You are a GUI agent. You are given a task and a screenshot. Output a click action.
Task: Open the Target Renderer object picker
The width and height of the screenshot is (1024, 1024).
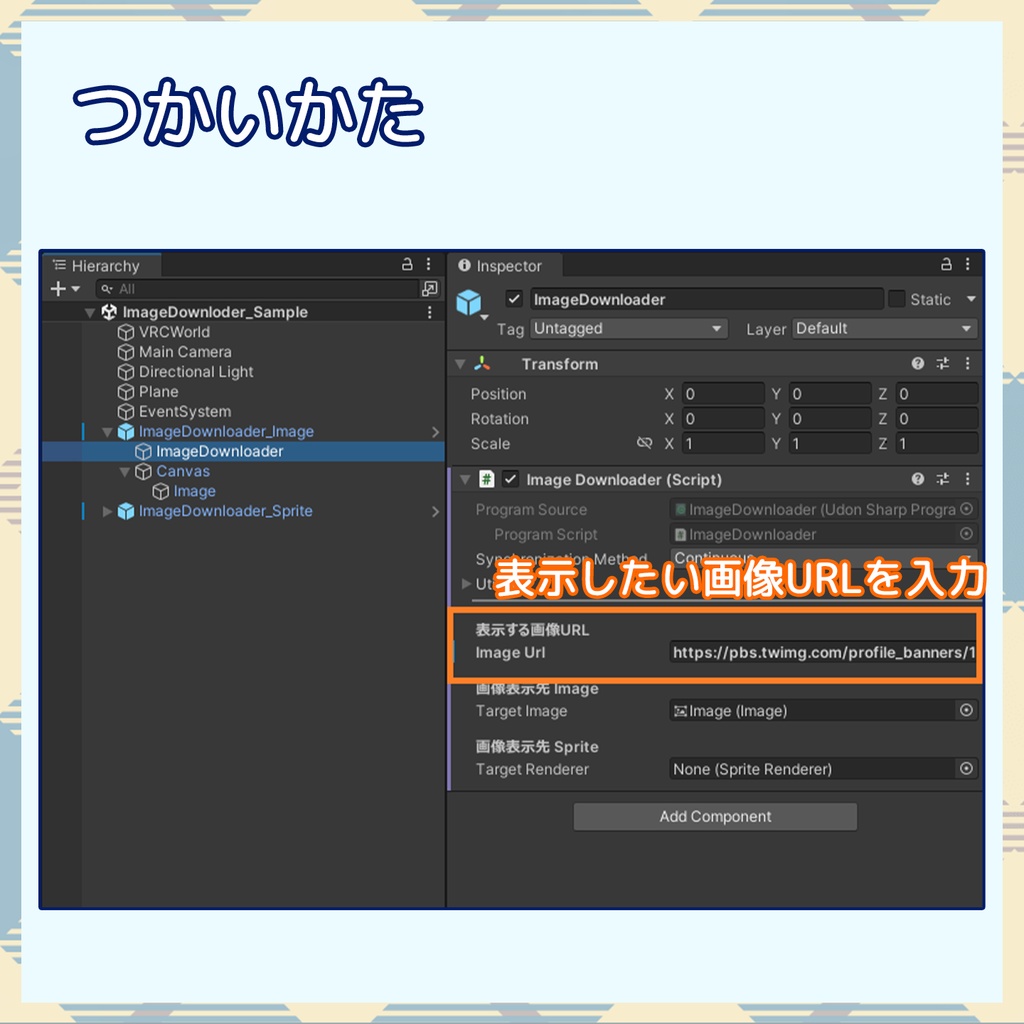[x=966, y=768]
